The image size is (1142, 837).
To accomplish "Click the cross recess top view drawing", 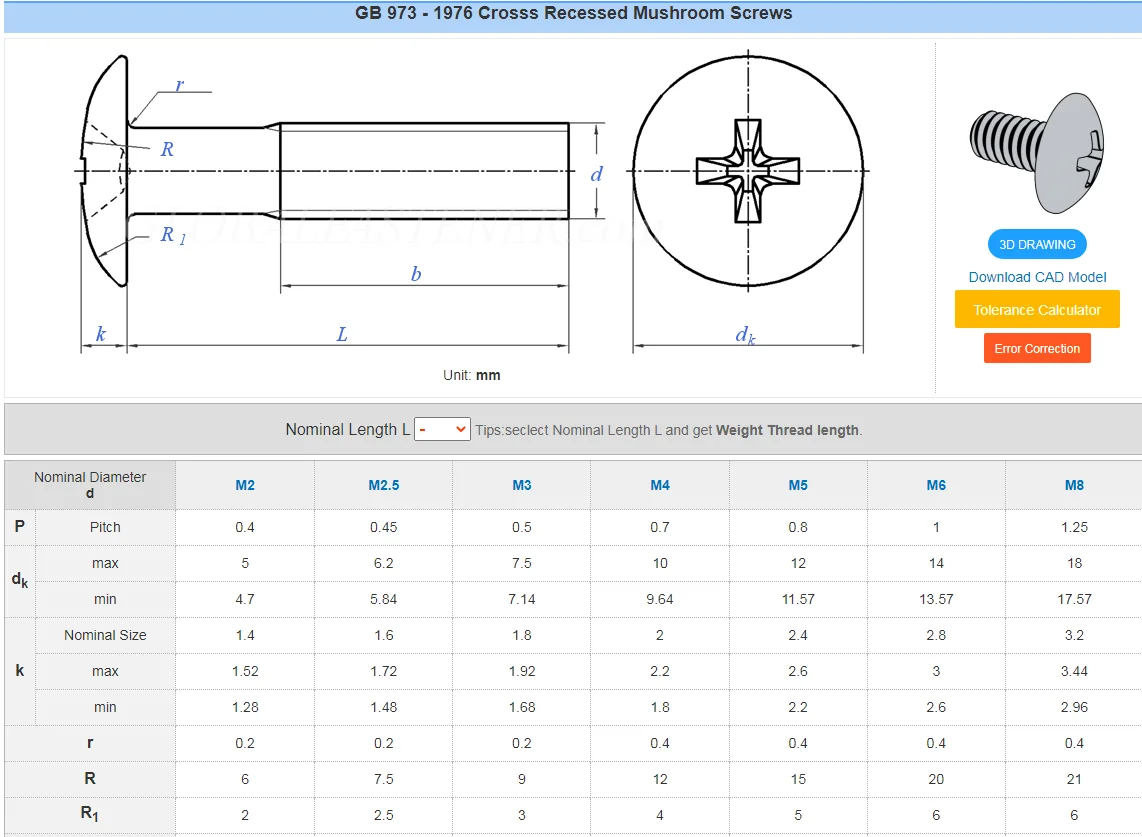I will click(747, 171).
